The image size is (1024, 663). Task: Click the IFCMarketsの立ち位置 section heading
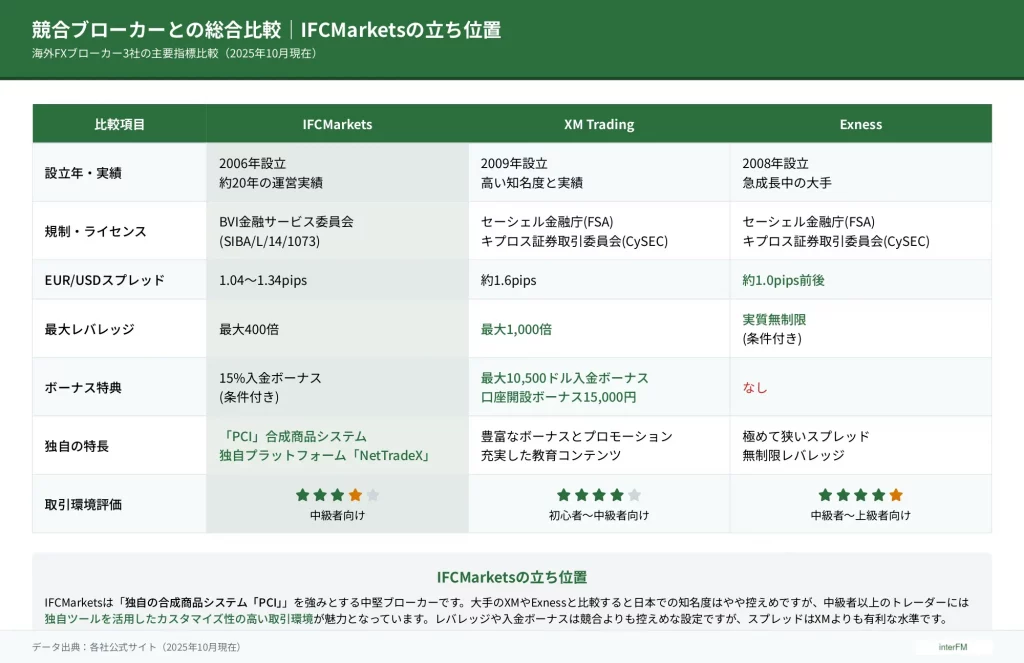(511, 577)
